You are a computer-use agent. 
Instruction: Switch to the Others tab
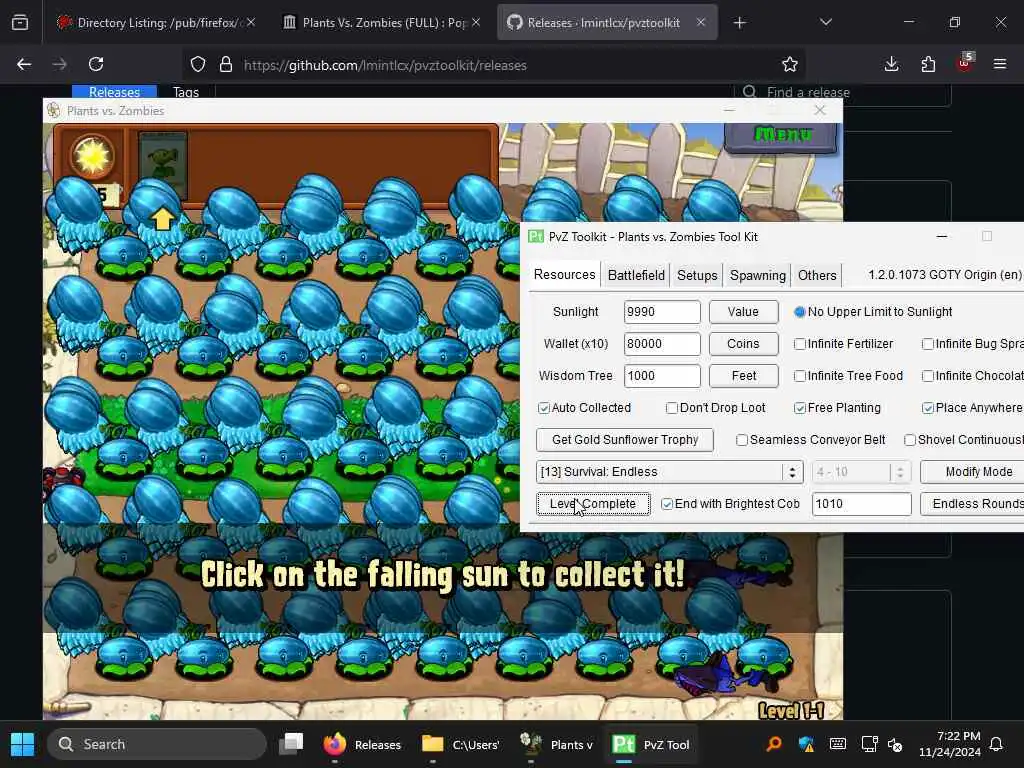point(817,275)
